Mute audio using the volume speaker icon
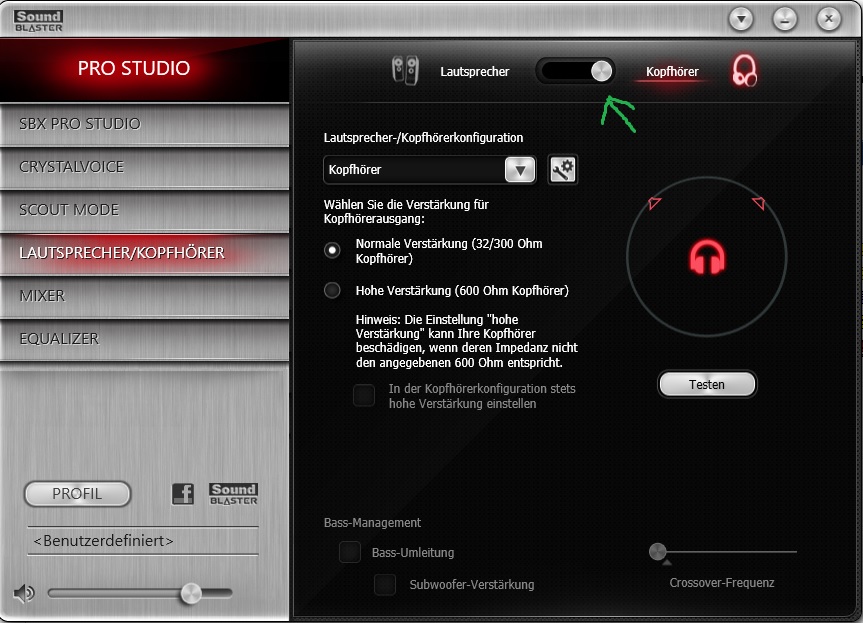This screenshot has height=623, width=863. 24,593
